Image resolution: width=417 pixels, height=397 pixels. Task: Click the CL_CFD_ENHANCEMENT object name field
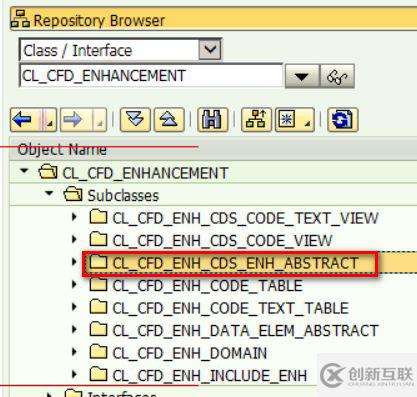[x=151, y=76]
